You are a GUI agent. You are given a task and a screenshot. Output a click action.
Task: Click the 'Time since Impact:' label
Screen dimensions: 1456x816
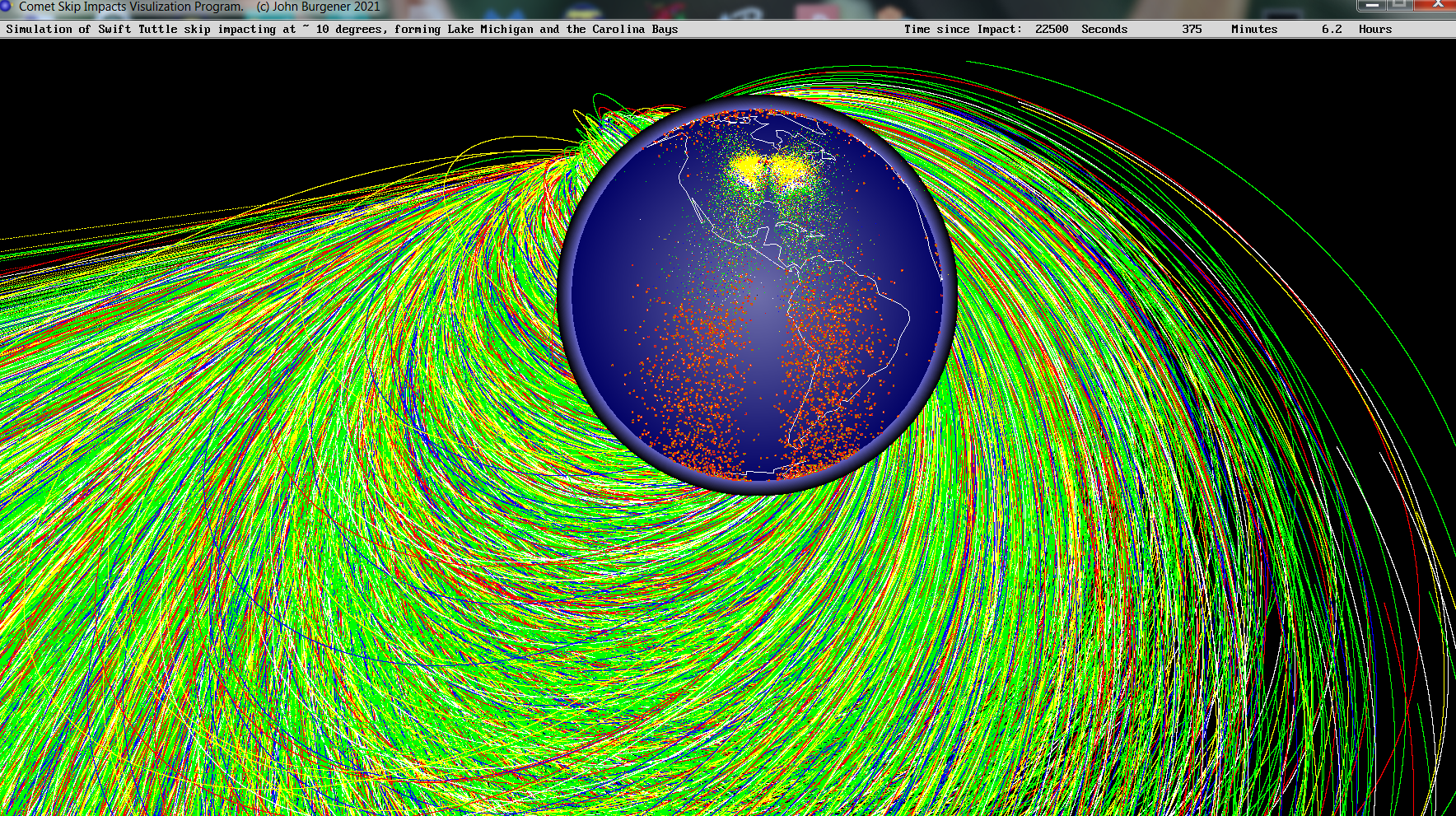(962, 29)
